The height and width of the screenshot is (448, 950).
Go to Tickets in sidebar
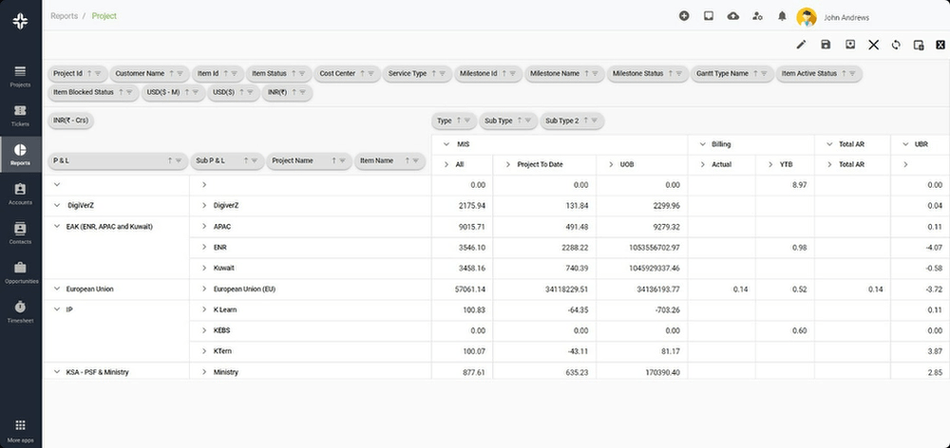click(20, 115)
